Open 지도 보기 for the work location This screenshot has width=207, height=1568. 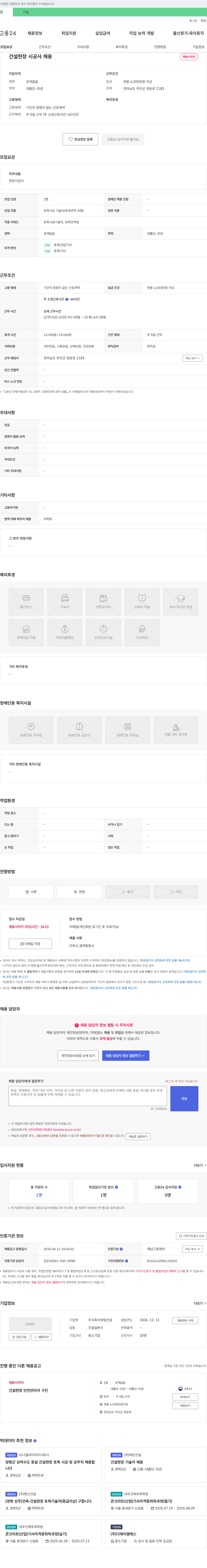point(192,358)
